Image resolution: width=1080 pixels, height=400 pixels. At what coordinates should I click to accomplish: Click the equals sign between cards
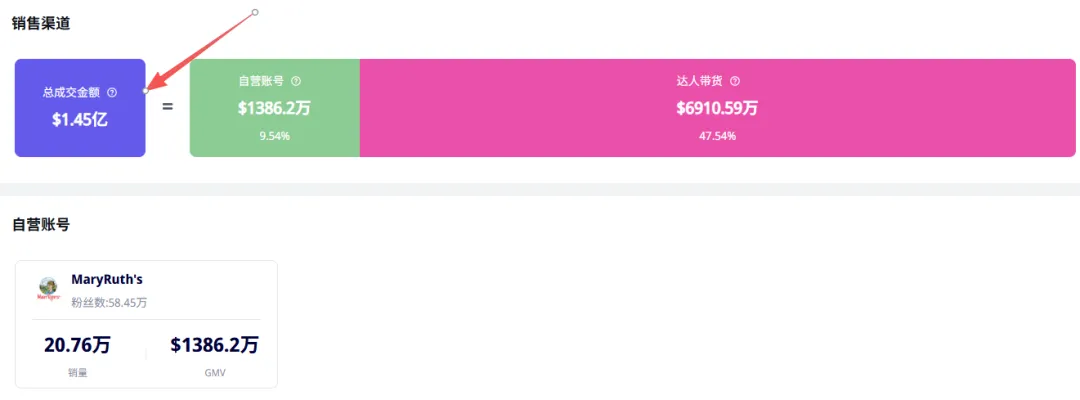pyautogui.click(x=167, y=105)
